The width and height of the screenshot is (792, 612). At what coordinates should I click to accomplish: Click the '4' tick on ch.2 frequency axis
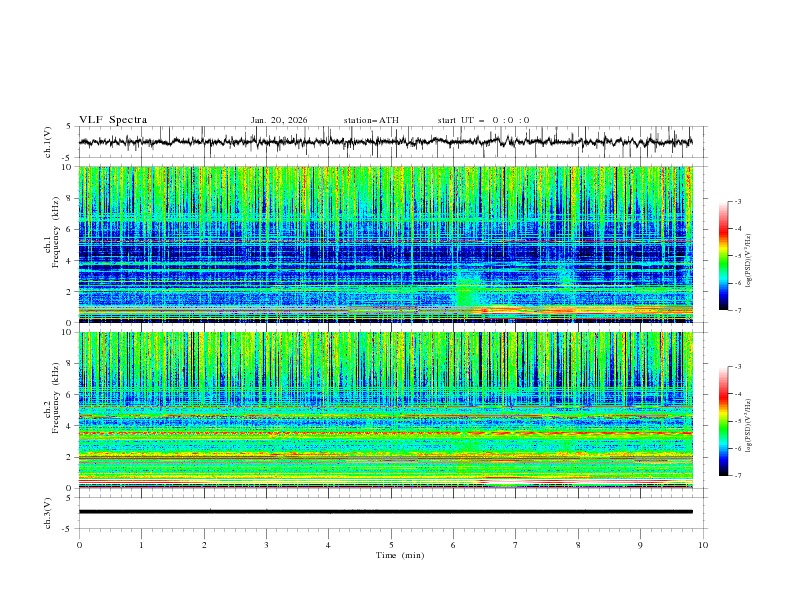pyautogui.click(x=71, y=426)
